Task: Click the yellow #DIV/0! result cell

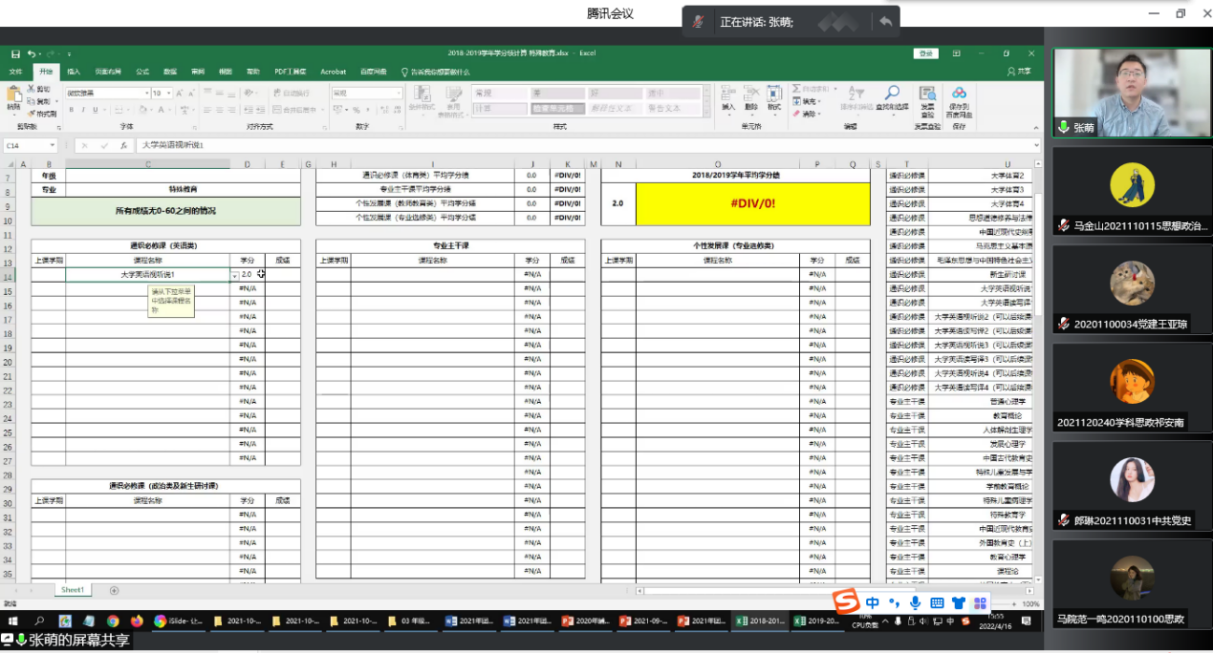Action: pyautogui.click(x=753, y=203)
